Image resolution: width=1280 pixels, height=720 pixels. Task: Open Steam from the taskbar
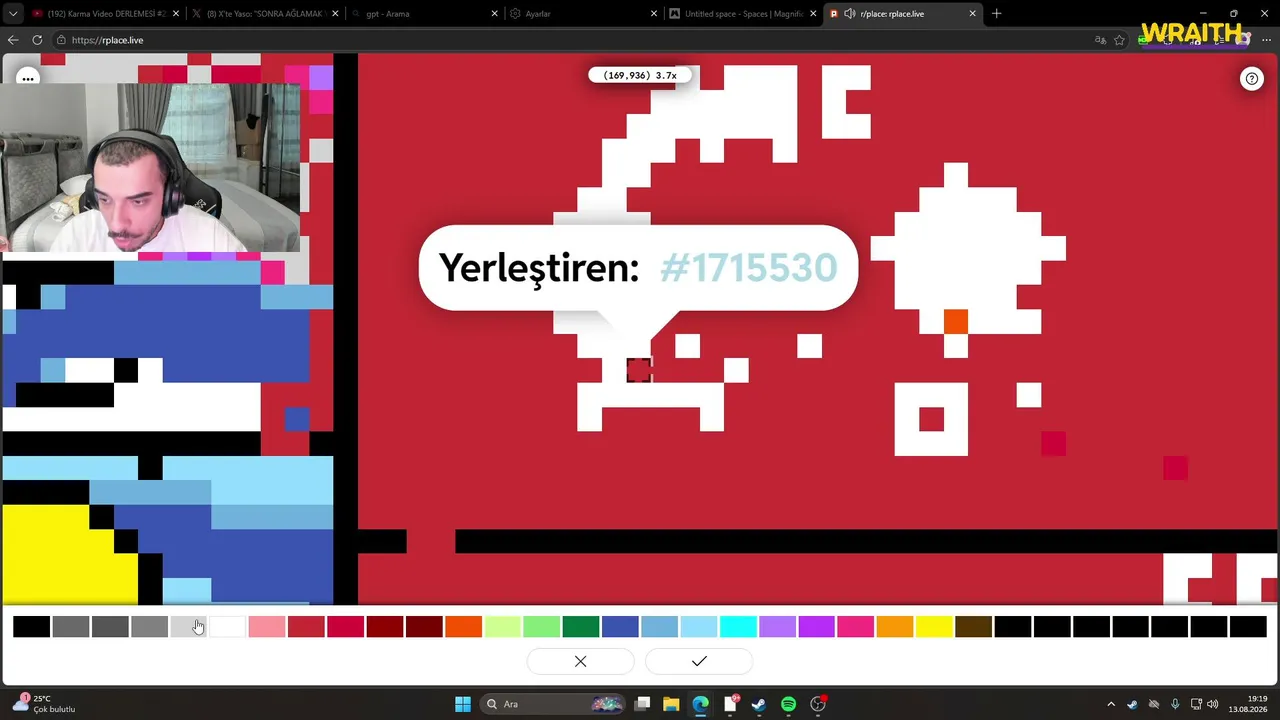[x=759, y=704]
